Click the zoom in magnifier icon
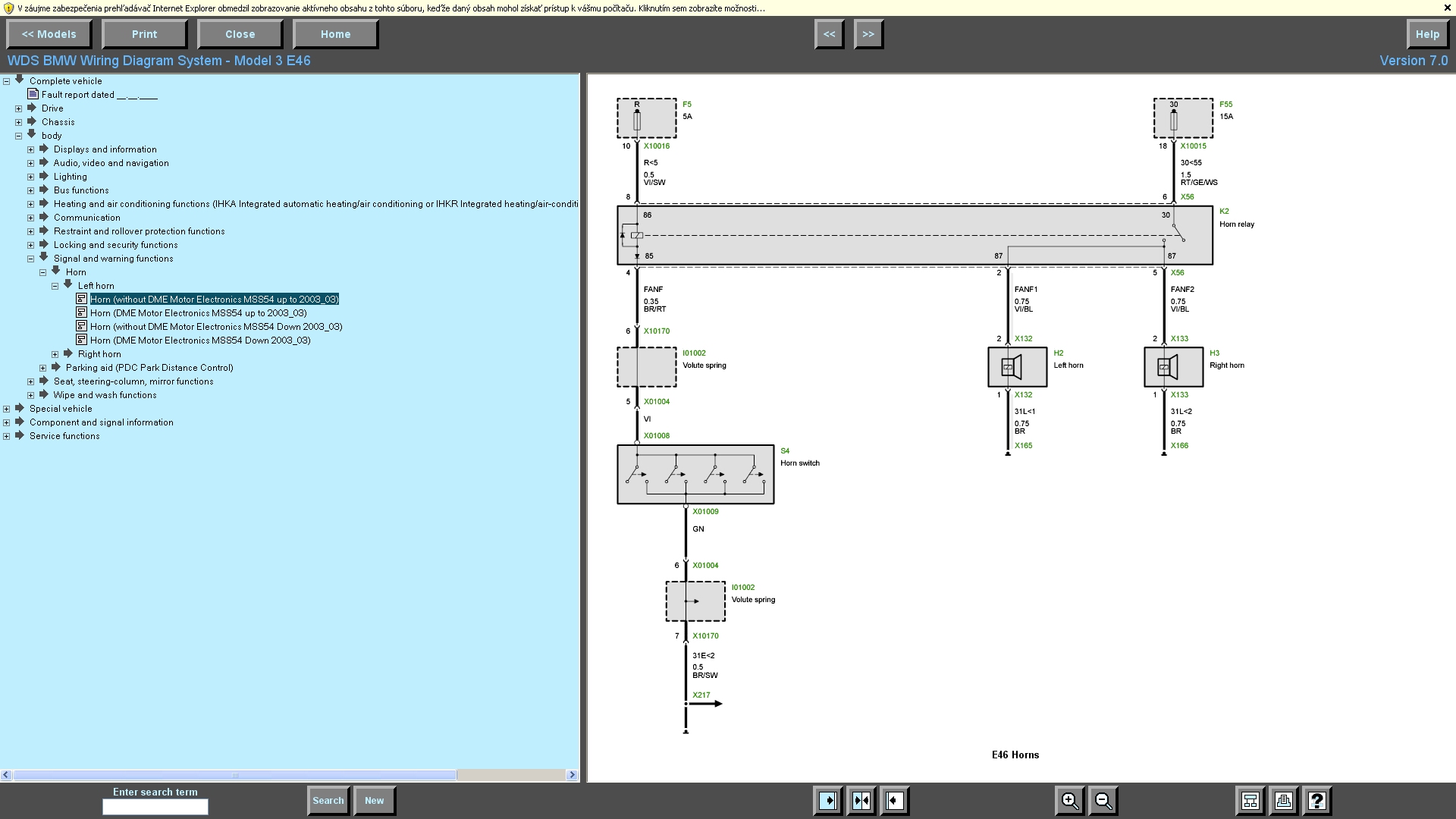This screenshot has height=819, width=1456. tap(1069, 801)
